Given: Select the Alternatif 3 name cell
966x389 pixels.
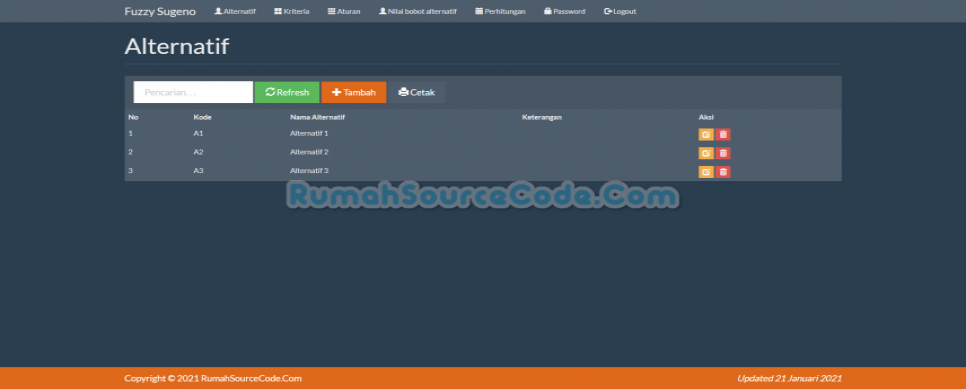Looking at the screenshot, I should pos(309,171).
